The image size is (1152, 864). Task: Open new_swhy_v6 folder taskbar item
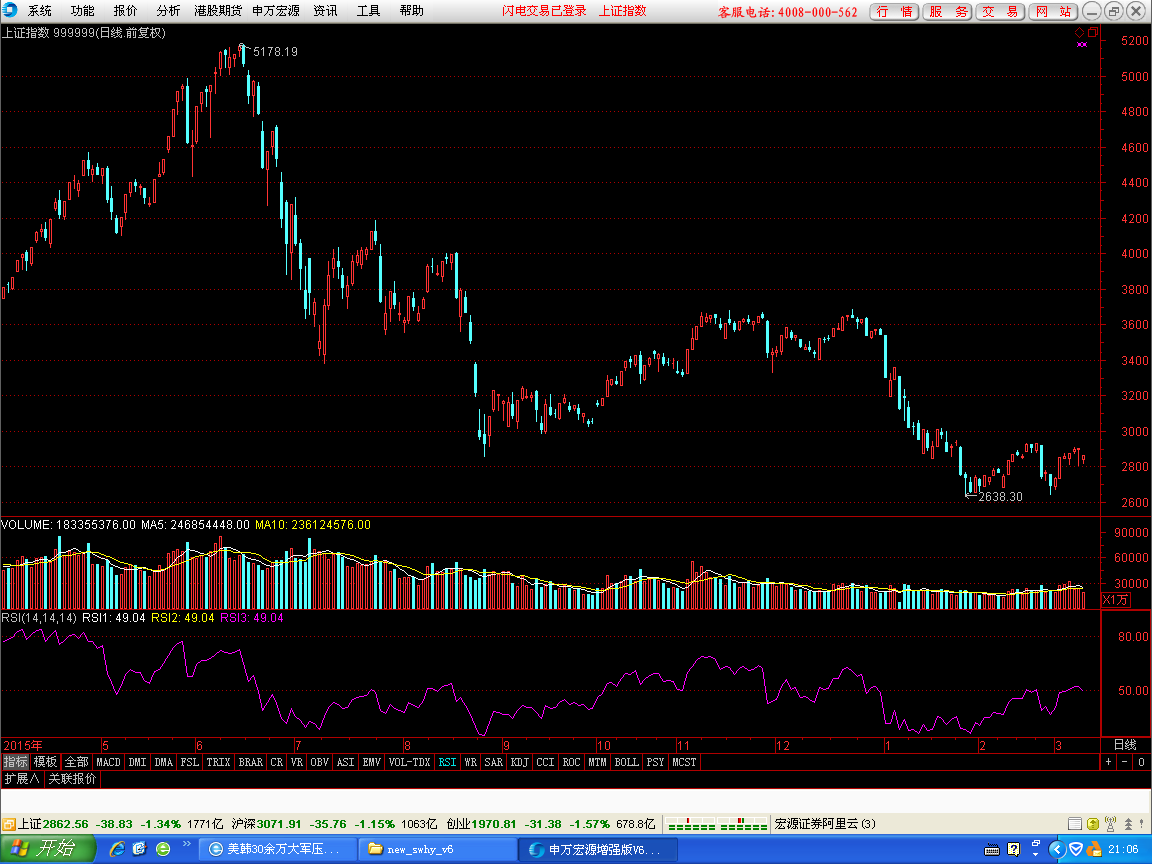tap(437, 849)
